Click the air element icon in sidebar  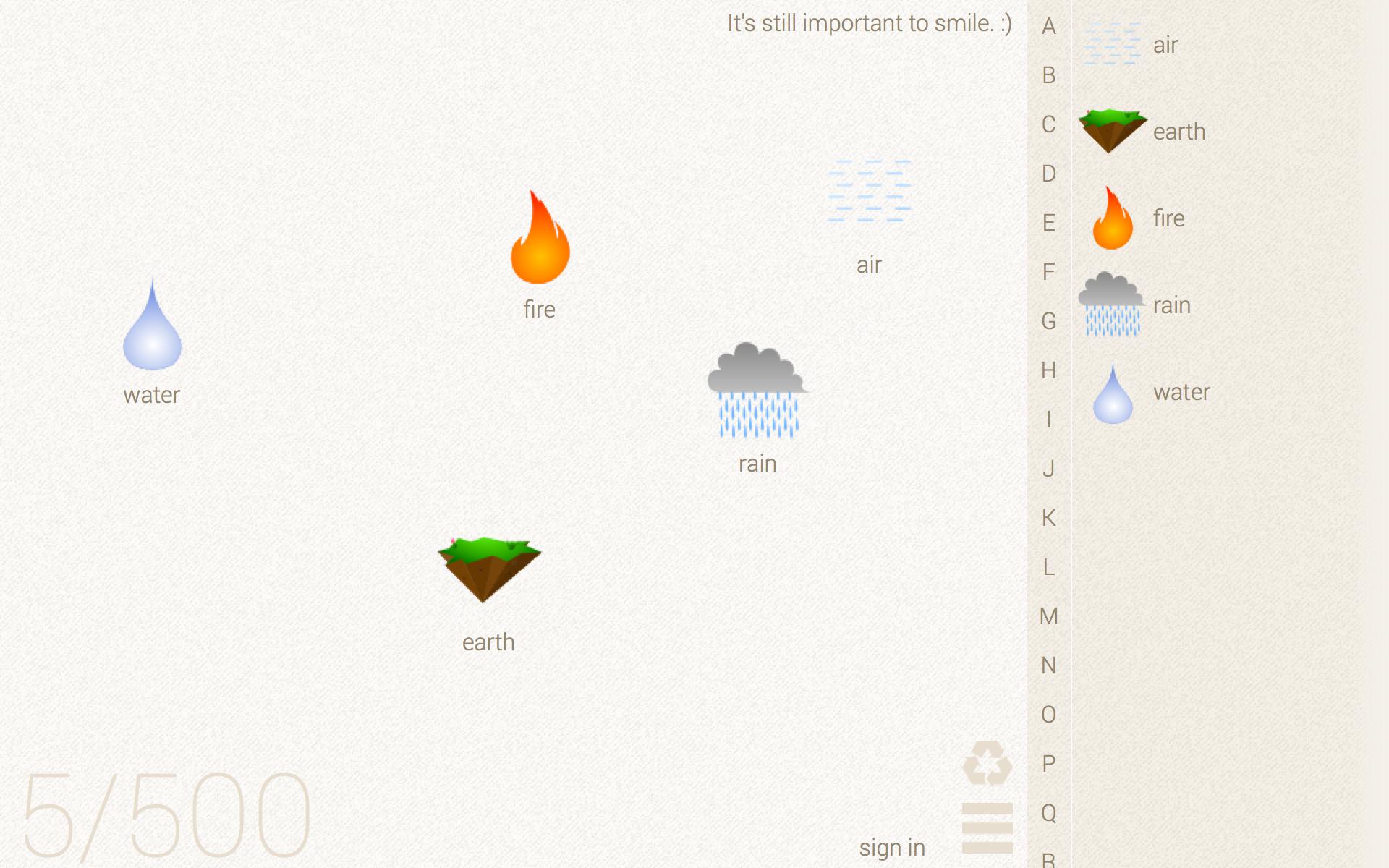(1112, 43)
